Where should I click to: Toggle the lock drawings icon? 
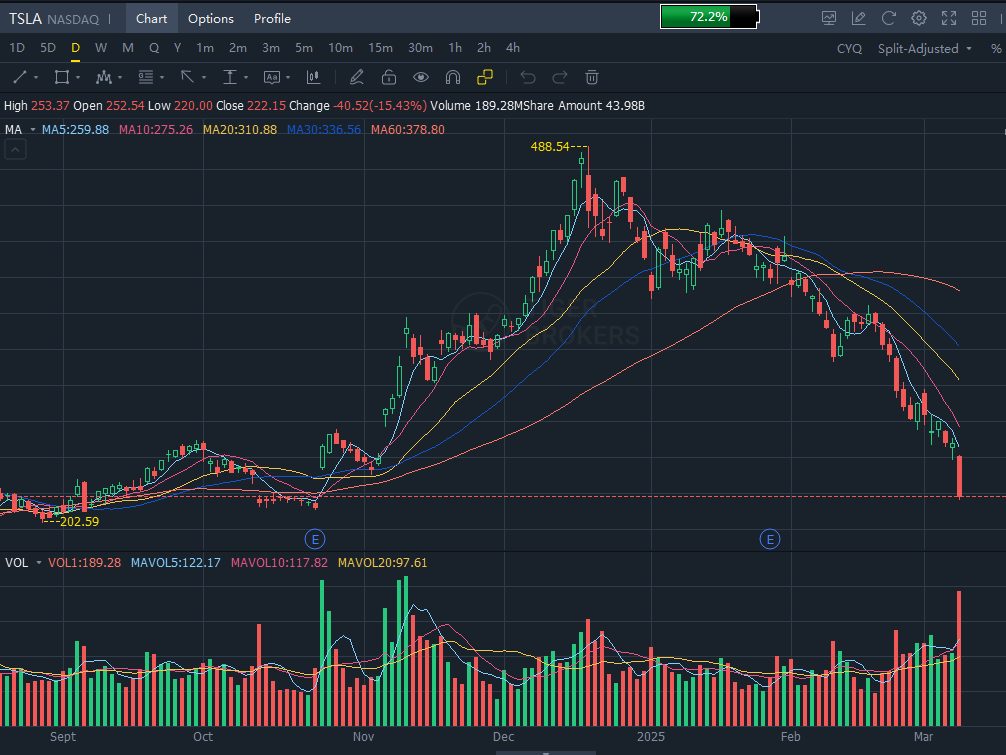pyautogui.click(x=389, y=77)
